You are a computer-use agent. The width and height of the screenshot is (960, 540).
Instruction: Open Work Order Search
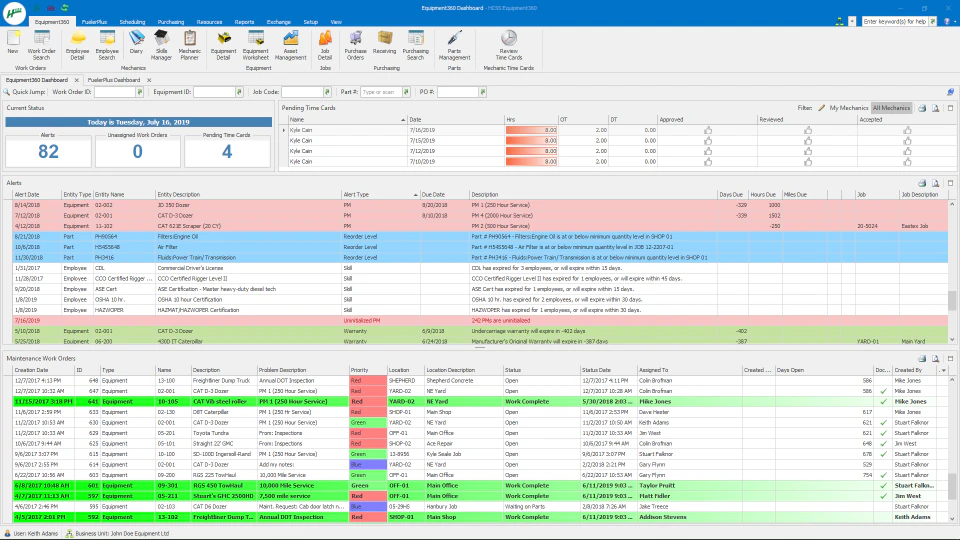coord(42,45)
